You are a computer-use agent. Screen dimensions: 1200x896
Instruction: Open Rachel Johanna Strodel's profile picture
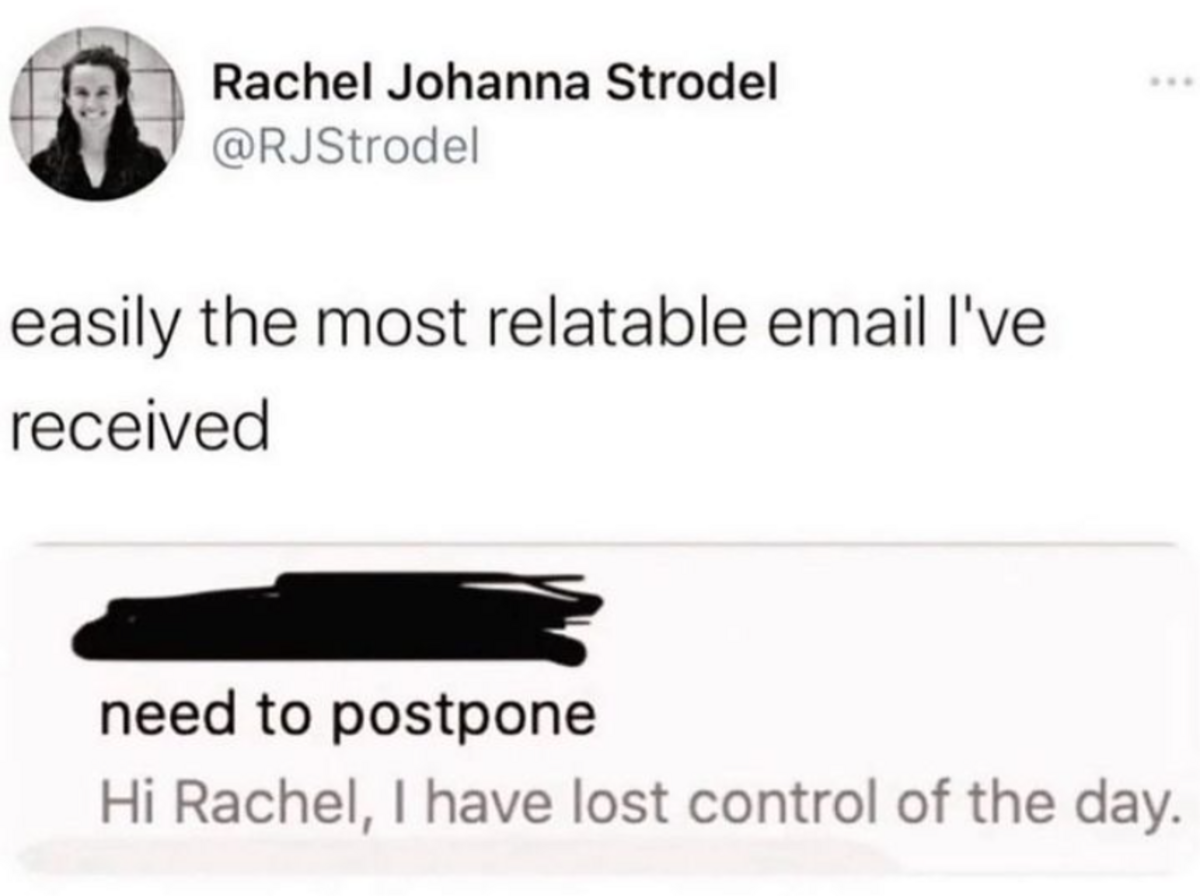pyautogui.click(x=98, y=113)
